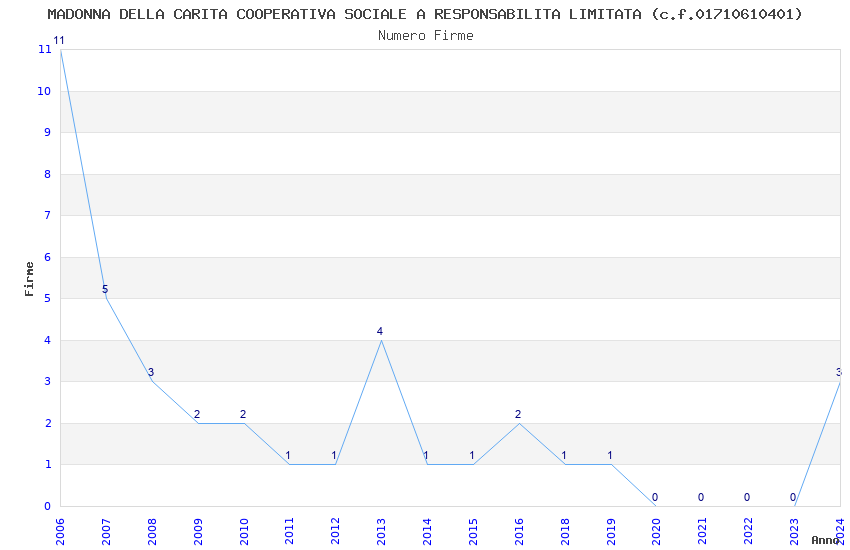Click data label 1 above the 2012 point
Image resolution: width=850 pixels, height=550 pixels.
(x=334, y=455)
